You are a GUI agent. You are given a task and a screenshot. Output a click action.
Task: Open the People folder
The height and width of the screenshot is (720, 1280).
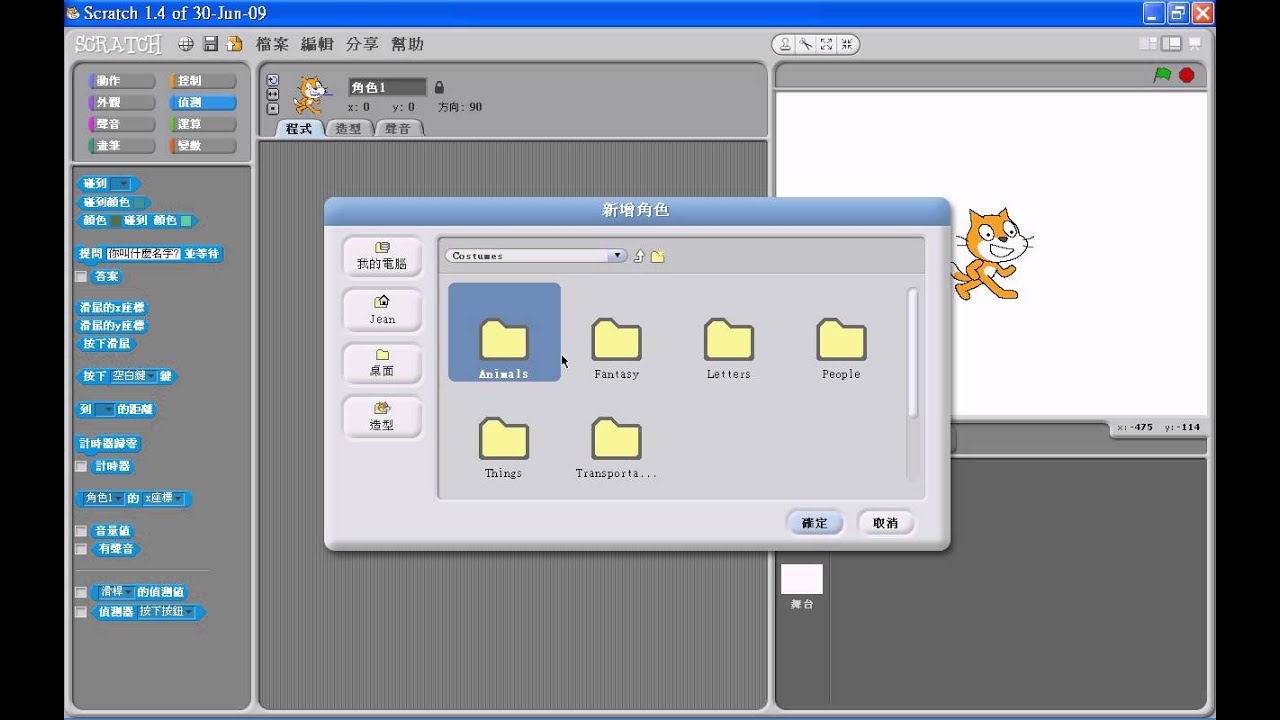pos(841,347)
